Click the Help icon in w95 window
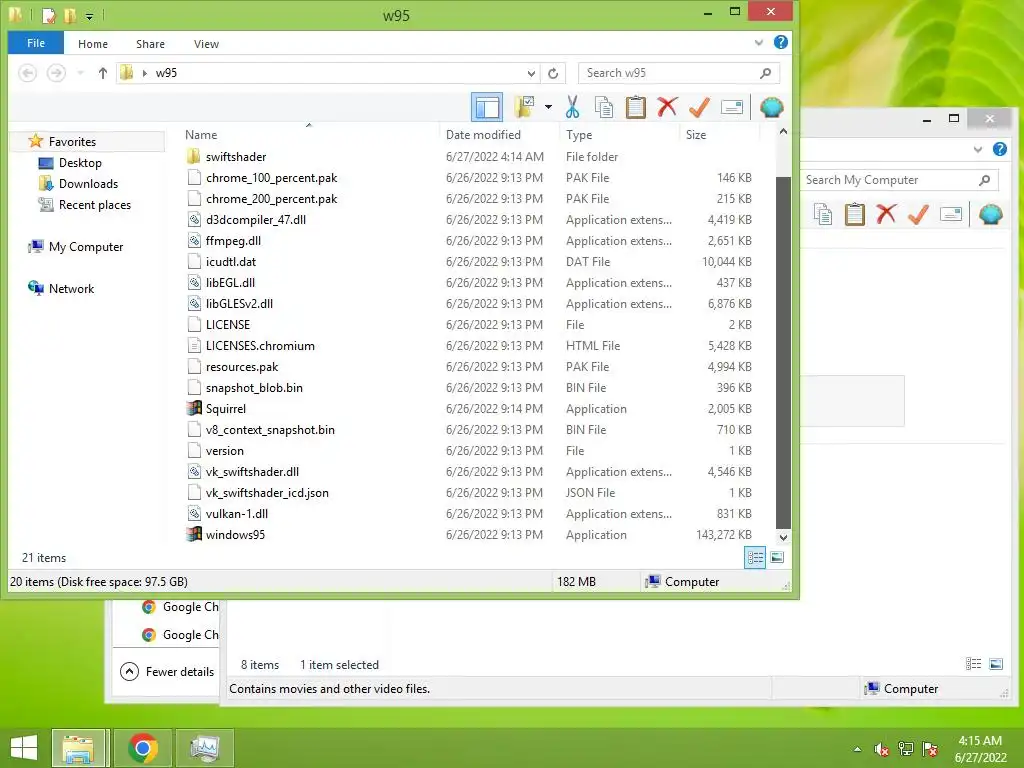Viewport: 1024px width, 768px height. pos(780,42)
